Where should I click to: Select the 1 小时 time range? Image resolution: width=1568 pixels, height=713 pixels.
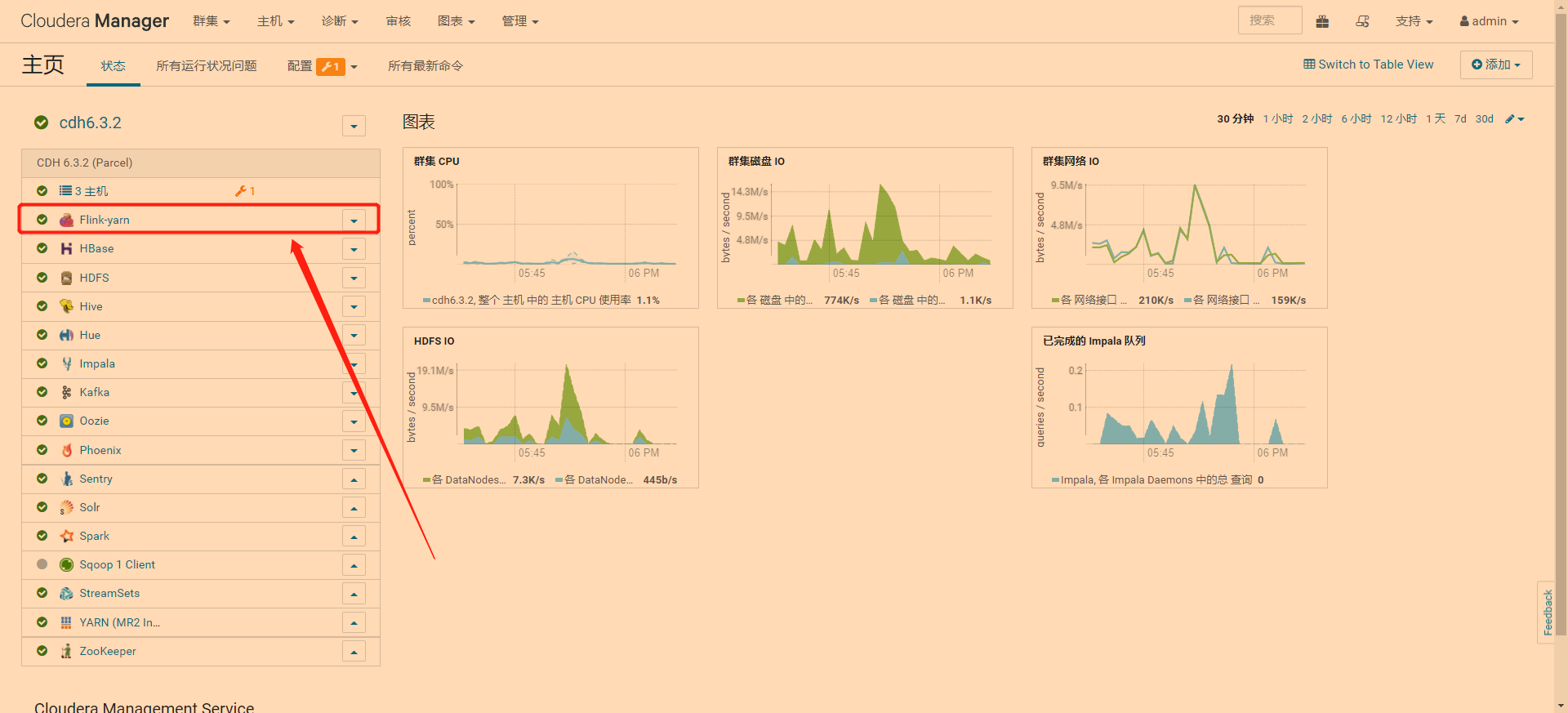coord(1278,119)
